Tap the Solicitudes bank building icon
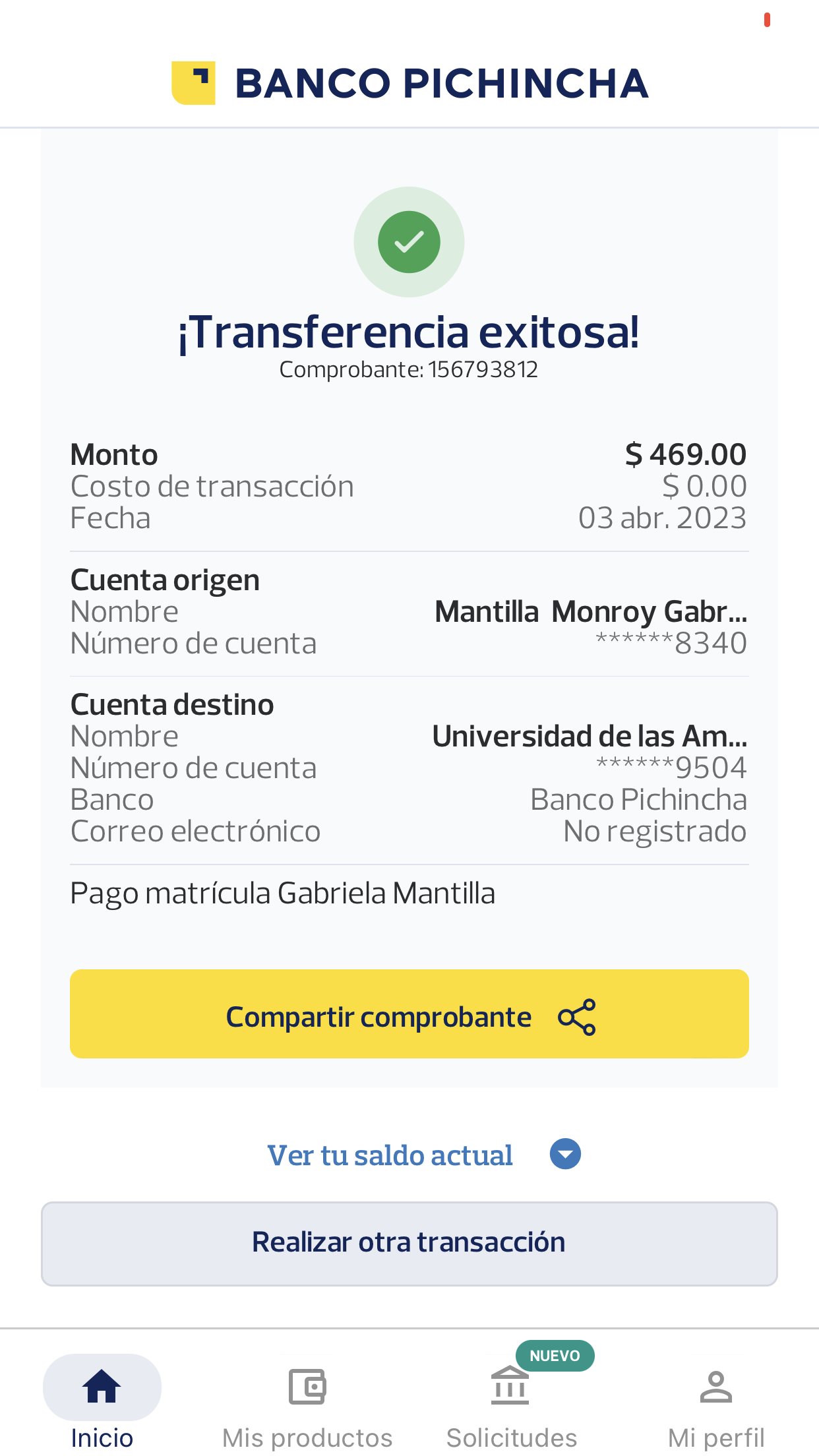 coord(510,1386)
